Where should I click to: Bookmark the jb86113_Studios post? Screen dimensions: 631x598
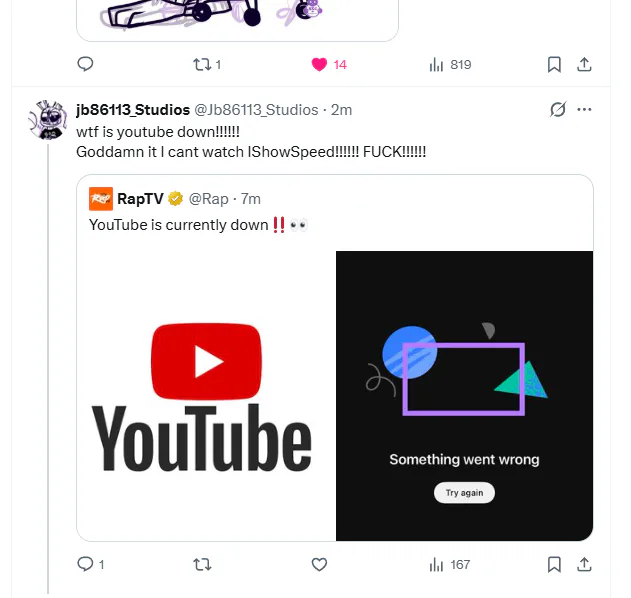coord(554,564)
